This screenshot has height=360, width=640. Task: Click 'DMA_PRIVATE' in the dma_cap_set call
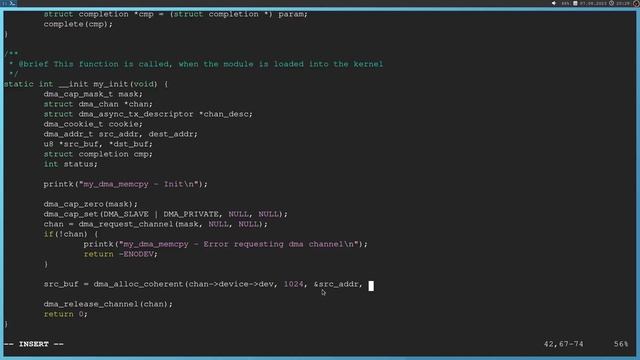(191, 214)
